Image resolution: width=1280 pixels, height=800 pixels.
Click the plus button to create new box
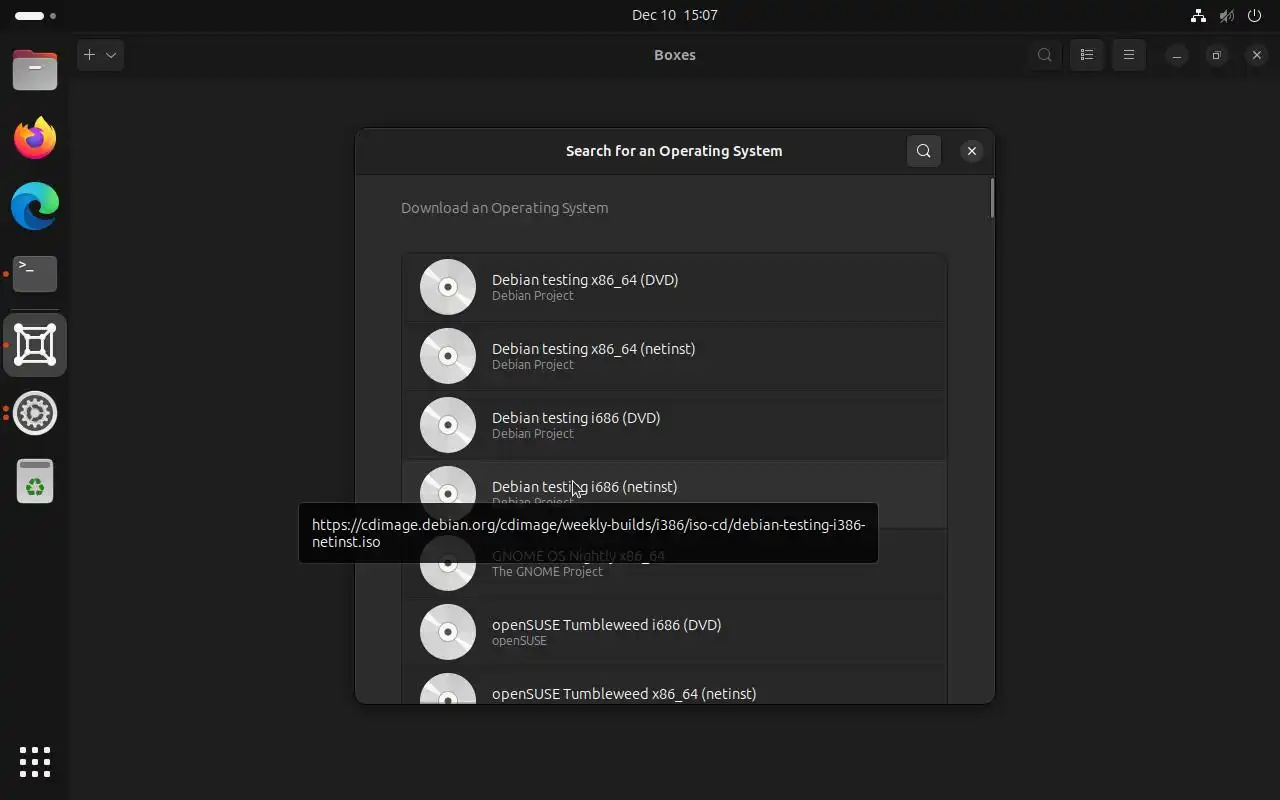(89, 55)
